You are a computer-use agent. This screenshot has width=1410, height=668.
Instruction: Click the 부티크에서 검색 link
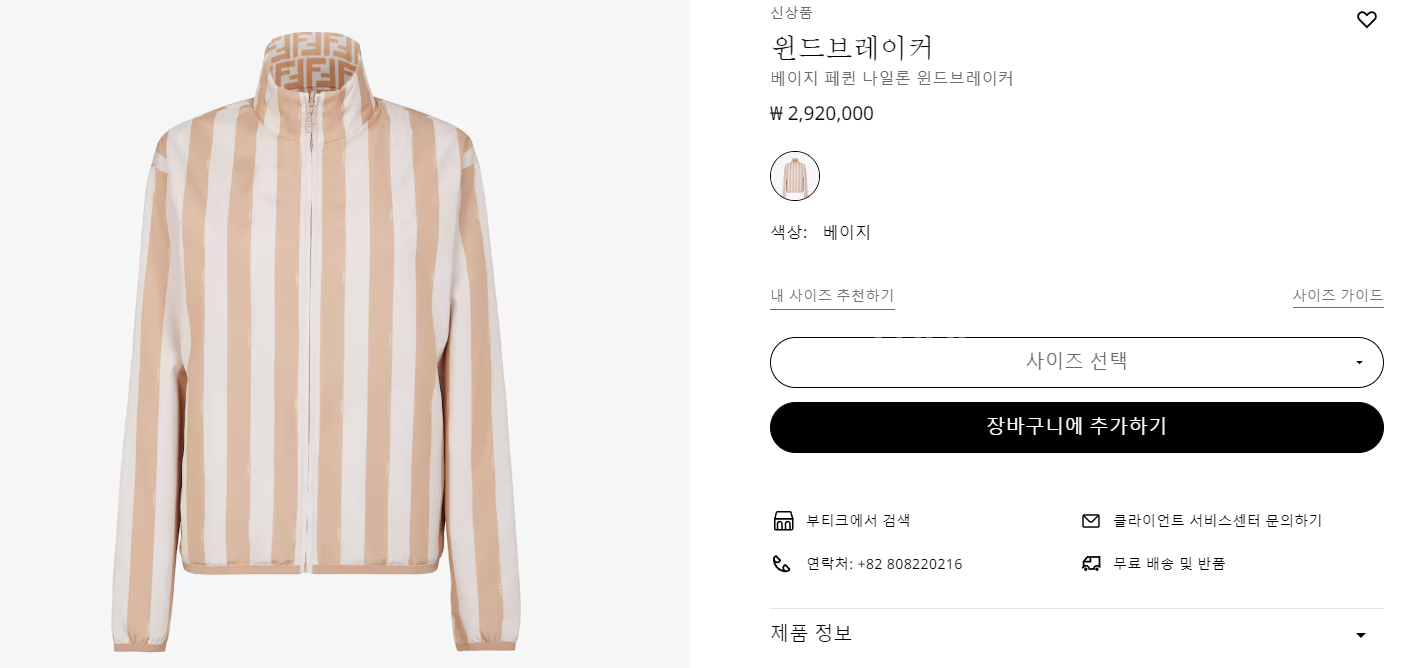(x=858, y=521)
